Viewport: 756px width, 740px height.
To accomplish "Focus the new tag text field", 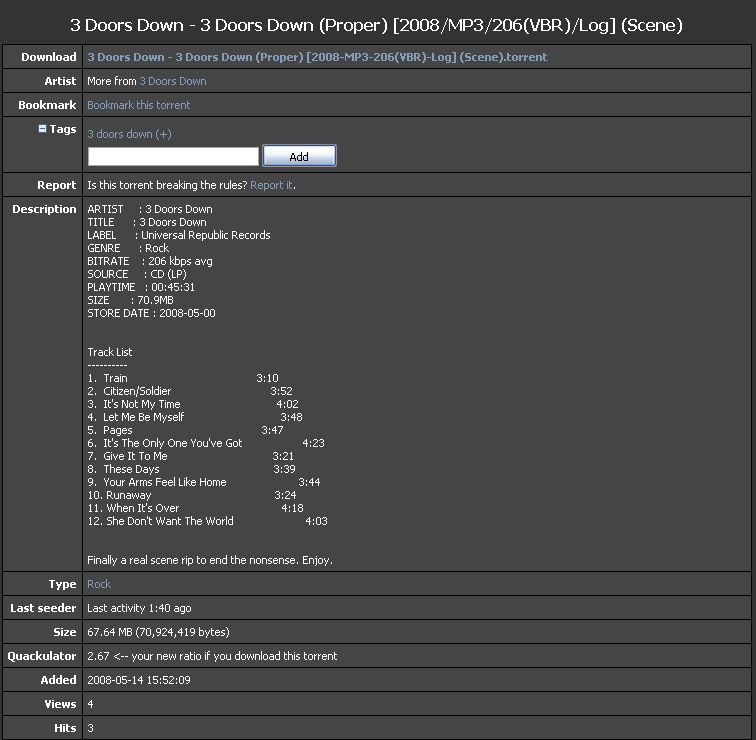I will coord(173,156).
